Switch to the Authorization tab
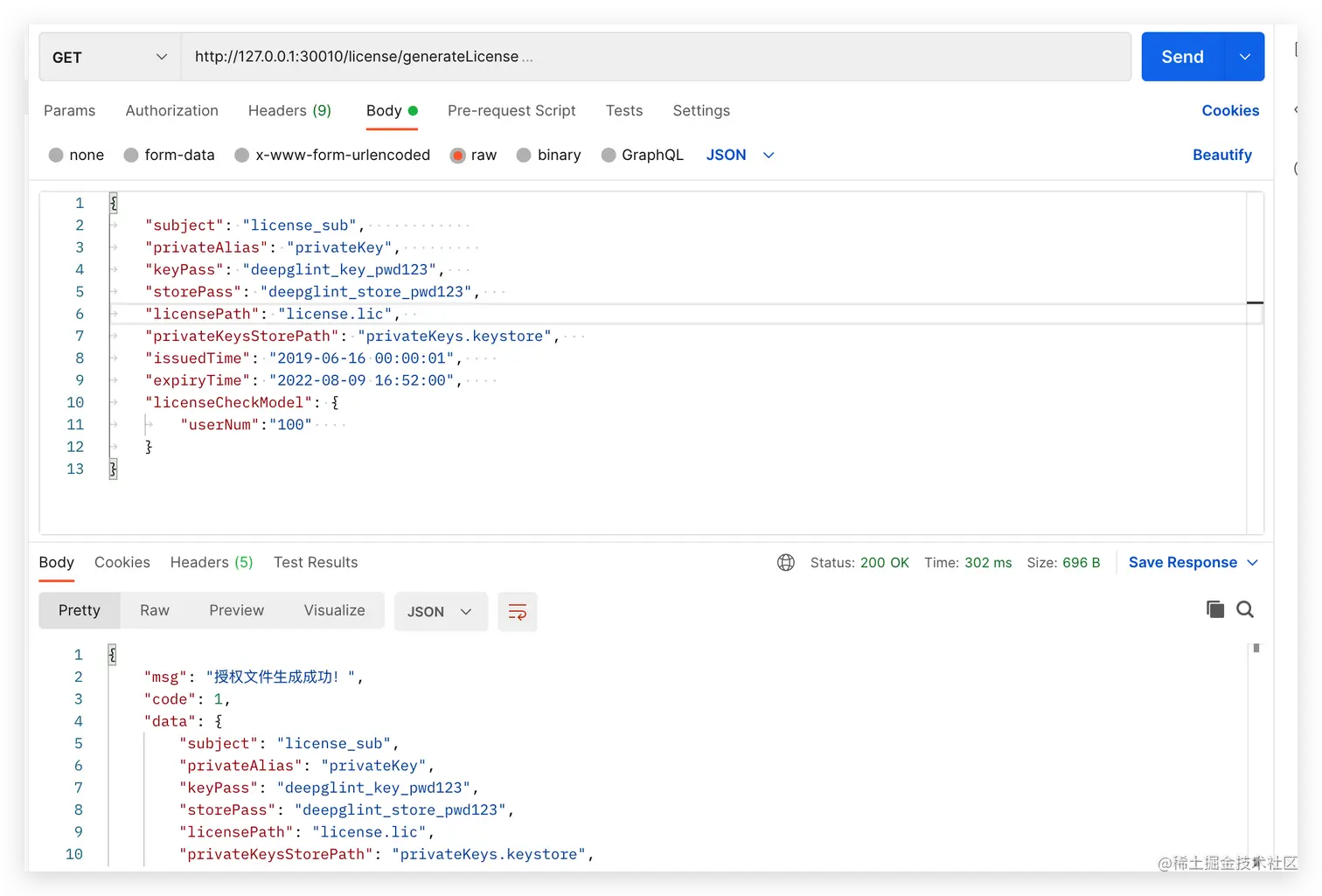 click(x=172, y=111)
